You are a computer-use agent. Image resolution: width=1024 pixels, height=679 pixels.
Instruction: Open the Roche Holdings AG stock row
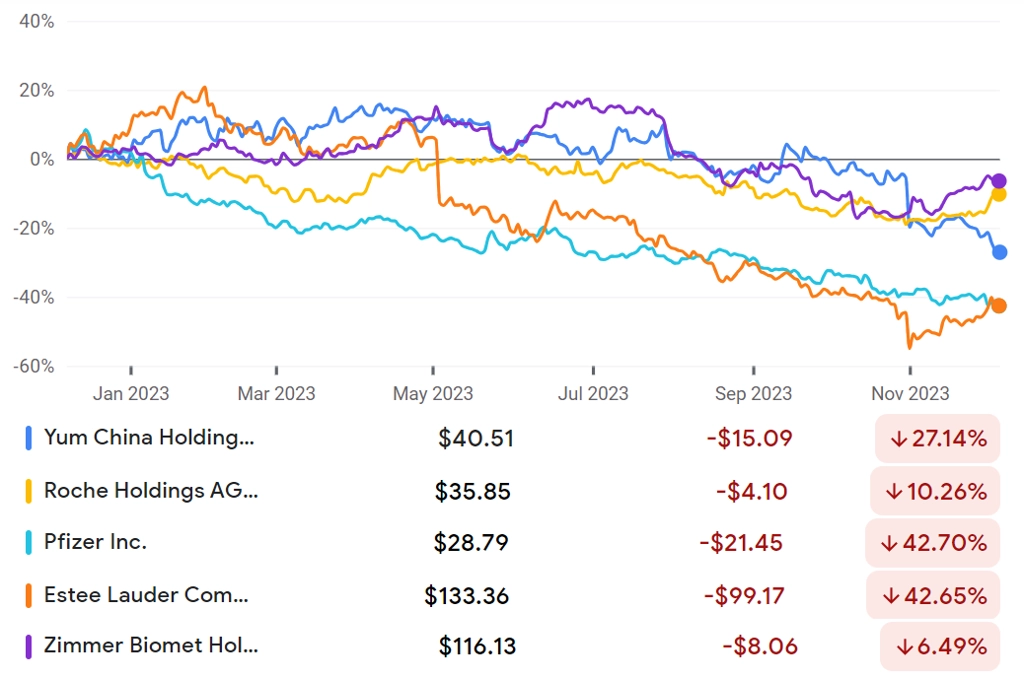(x=512, y=491)
